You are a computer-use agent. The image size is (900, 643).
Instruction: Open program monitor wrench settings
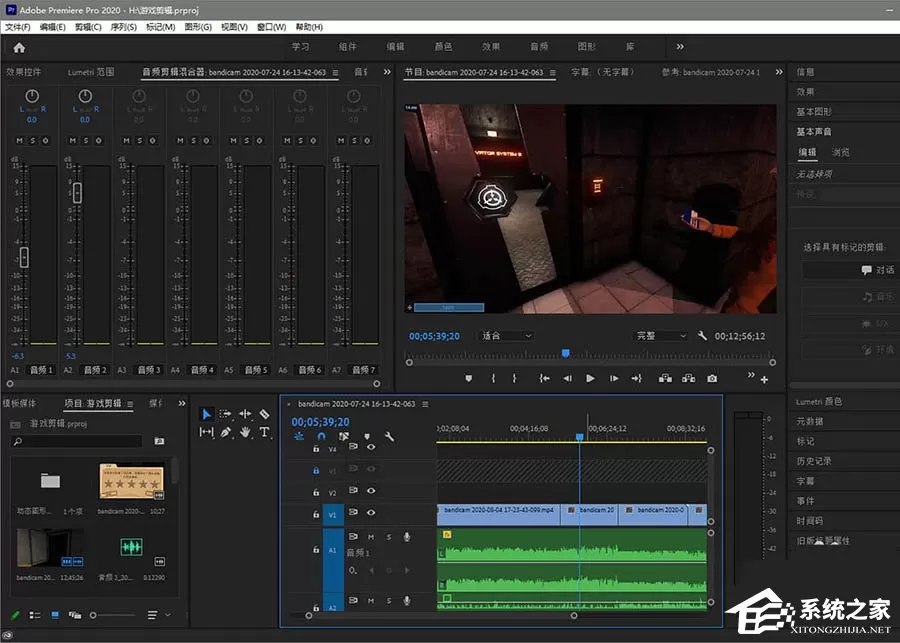[701, 336]
